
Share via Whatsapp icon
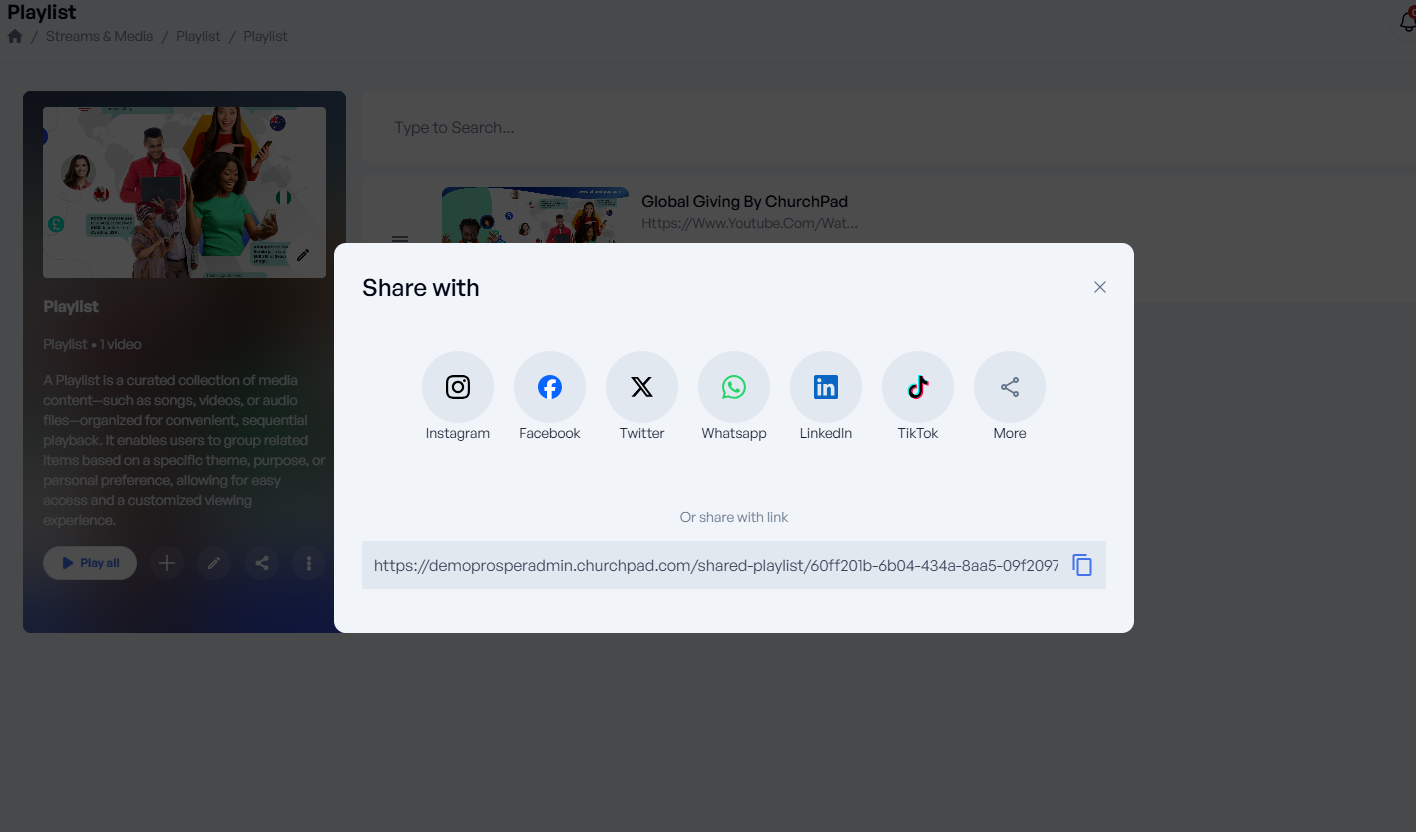click(x=734, y=387)
